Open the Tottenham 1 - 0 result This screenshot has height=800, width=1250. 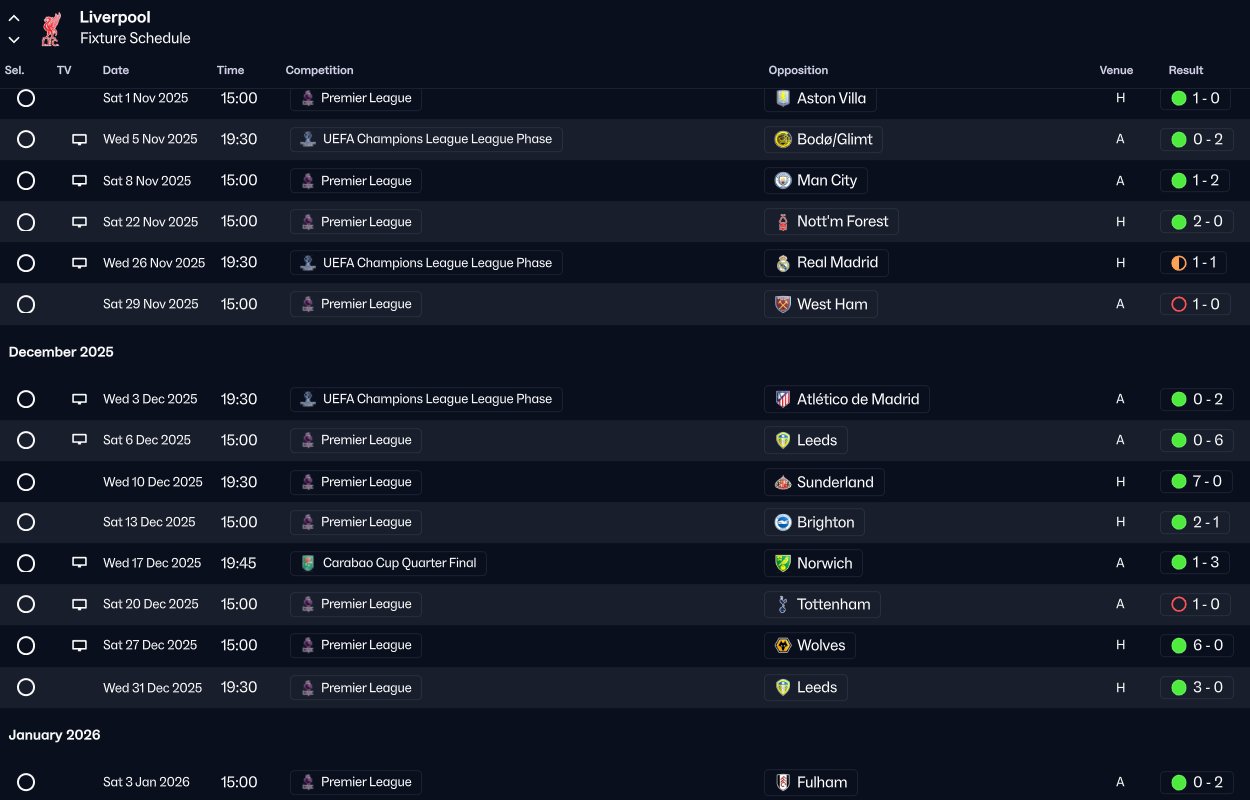coord(1195,604)
